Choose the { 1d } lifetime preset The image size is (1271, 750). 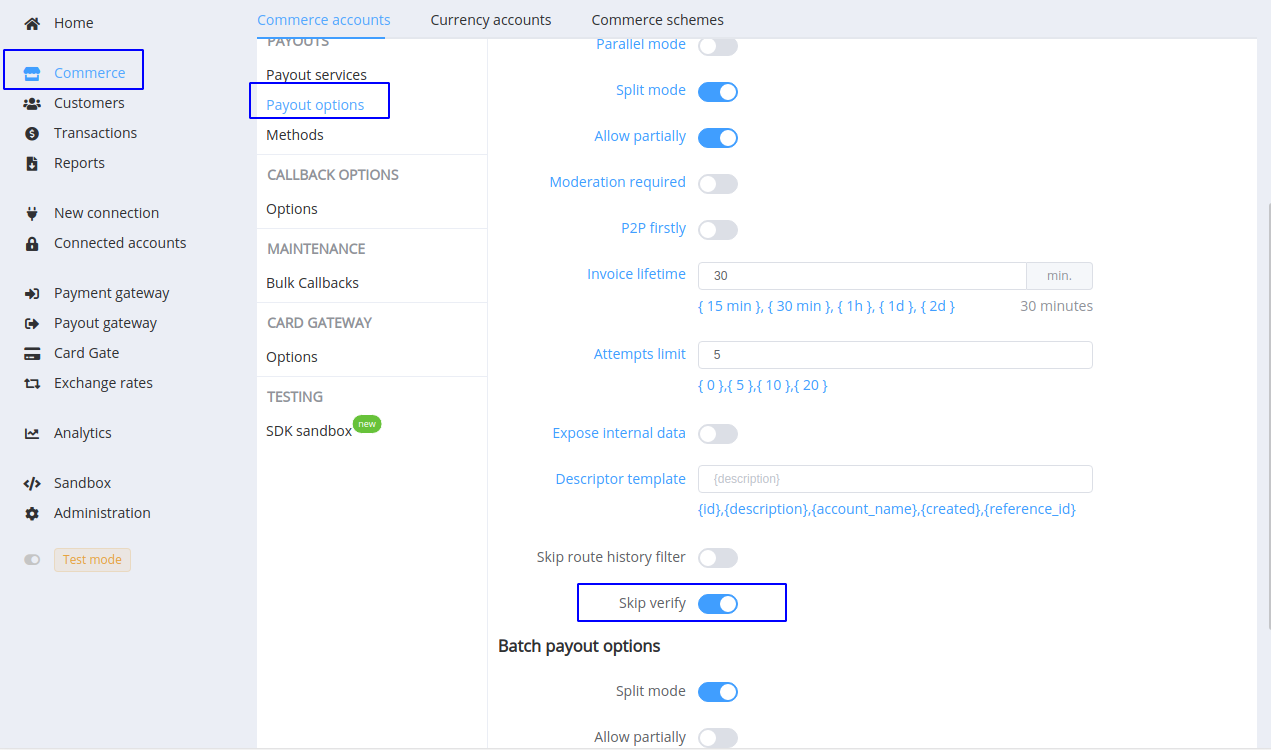[x=898, y=306]
